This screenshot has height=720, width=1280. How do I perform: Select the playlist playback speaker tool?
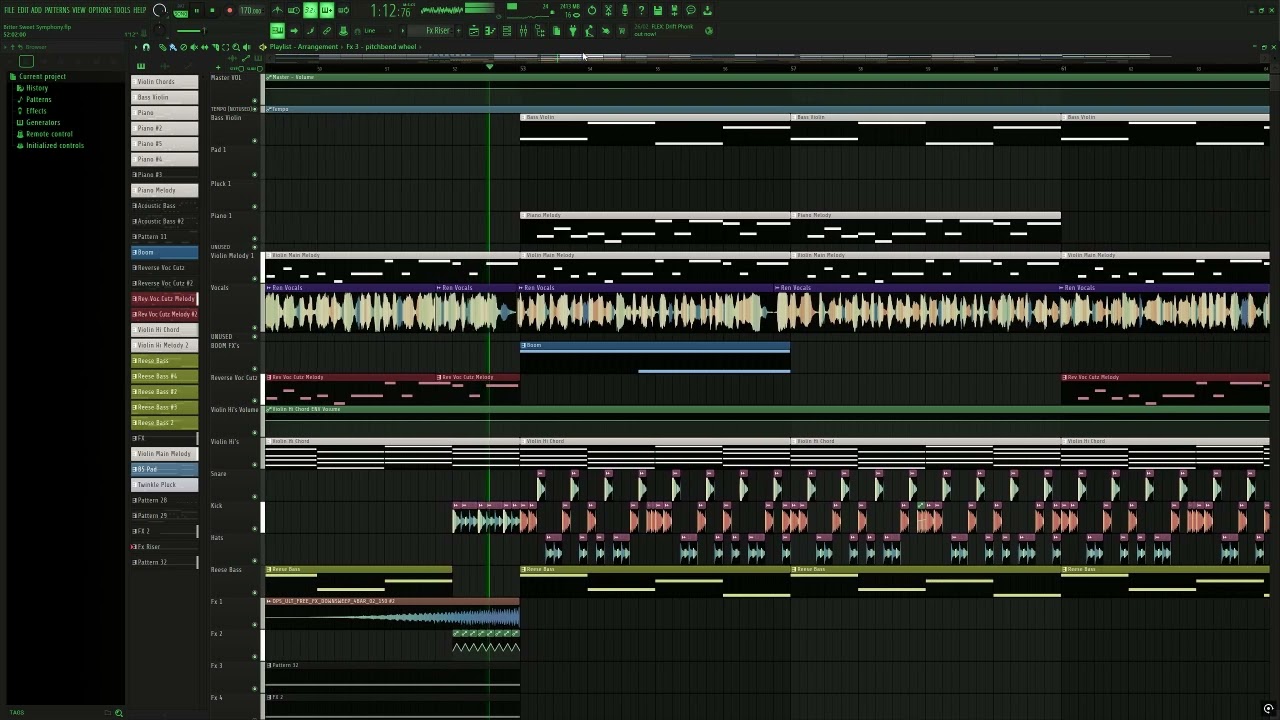(x=246, y=47)
